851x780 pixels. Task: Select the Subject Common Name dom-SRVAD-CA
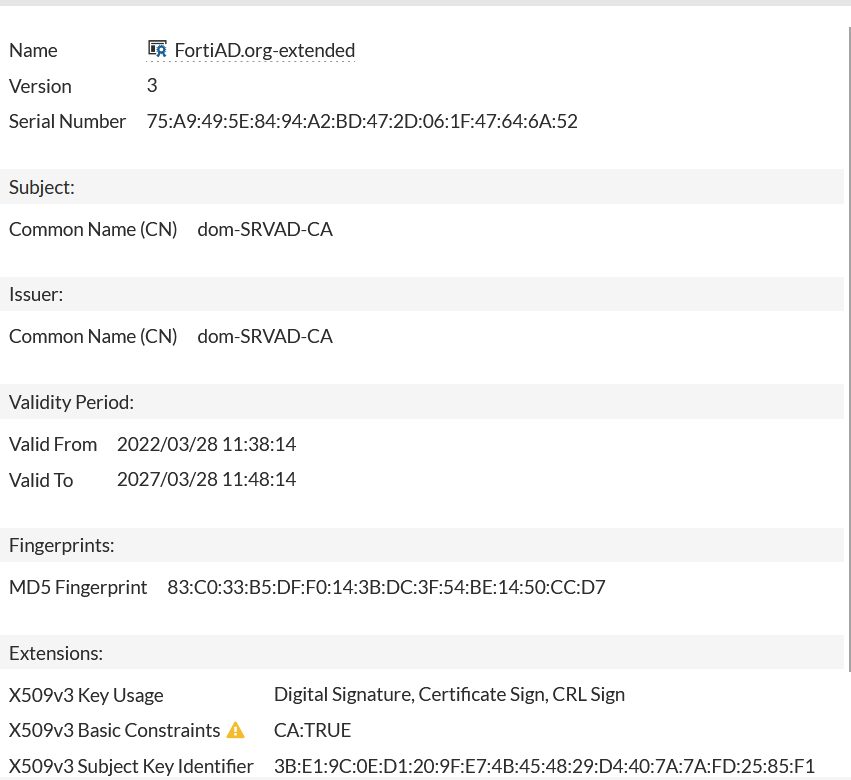265,229
